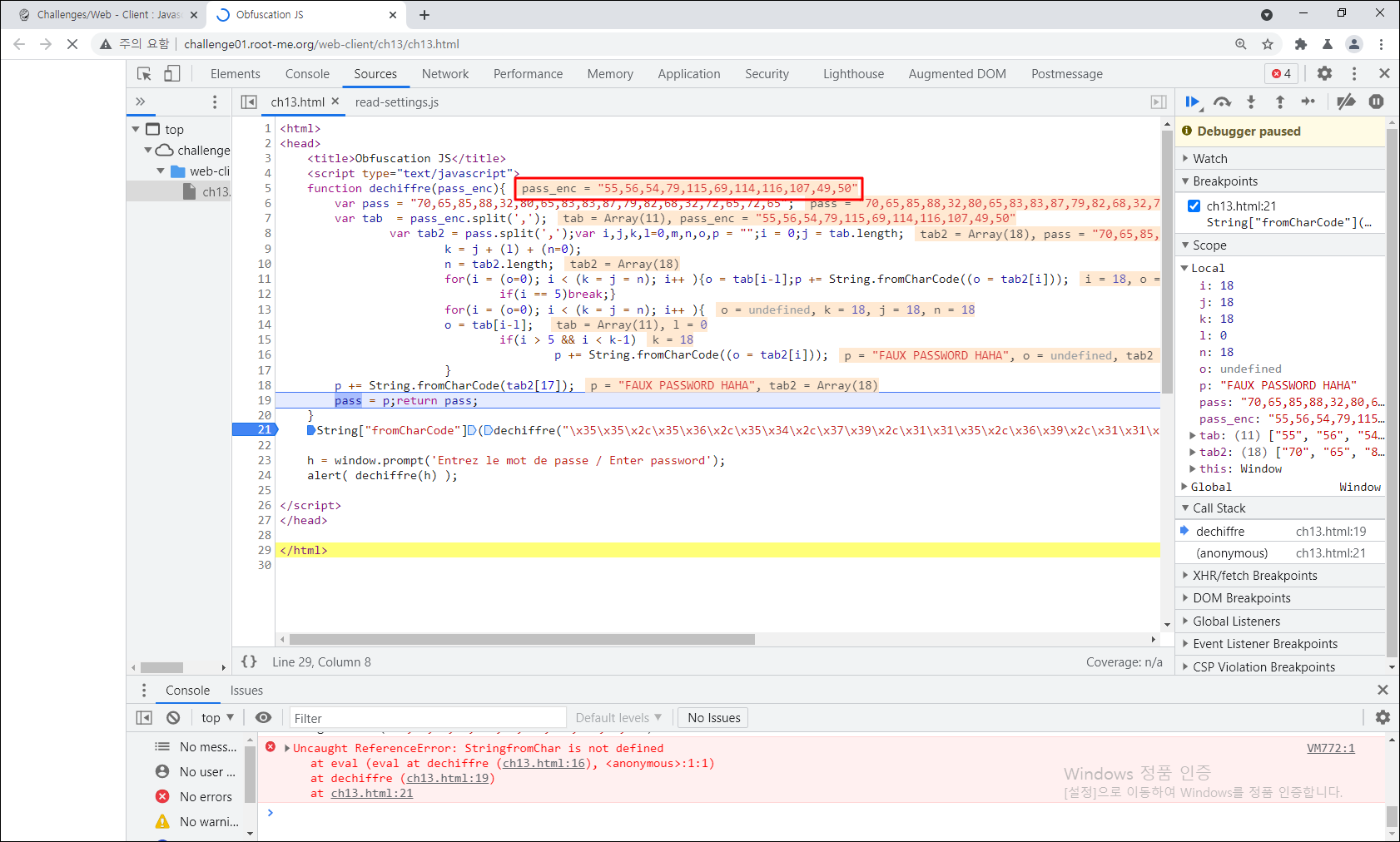Close DevTools panel
The height and width of the screenshot is (842, 1400).
pyautogui.click(x=1384, y=74)
